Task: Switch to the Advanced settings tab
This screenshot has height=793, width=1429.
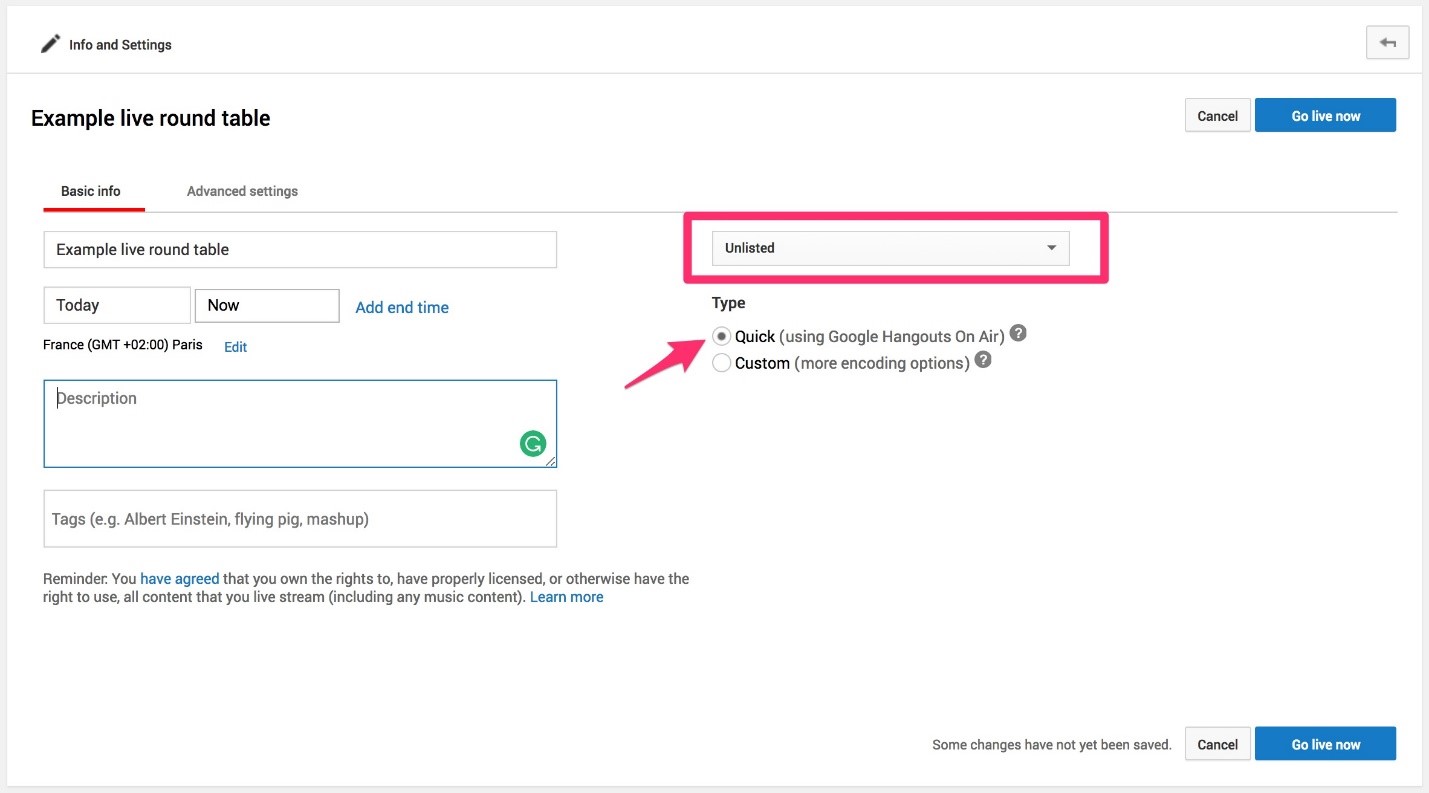Action: pos(242,191)
